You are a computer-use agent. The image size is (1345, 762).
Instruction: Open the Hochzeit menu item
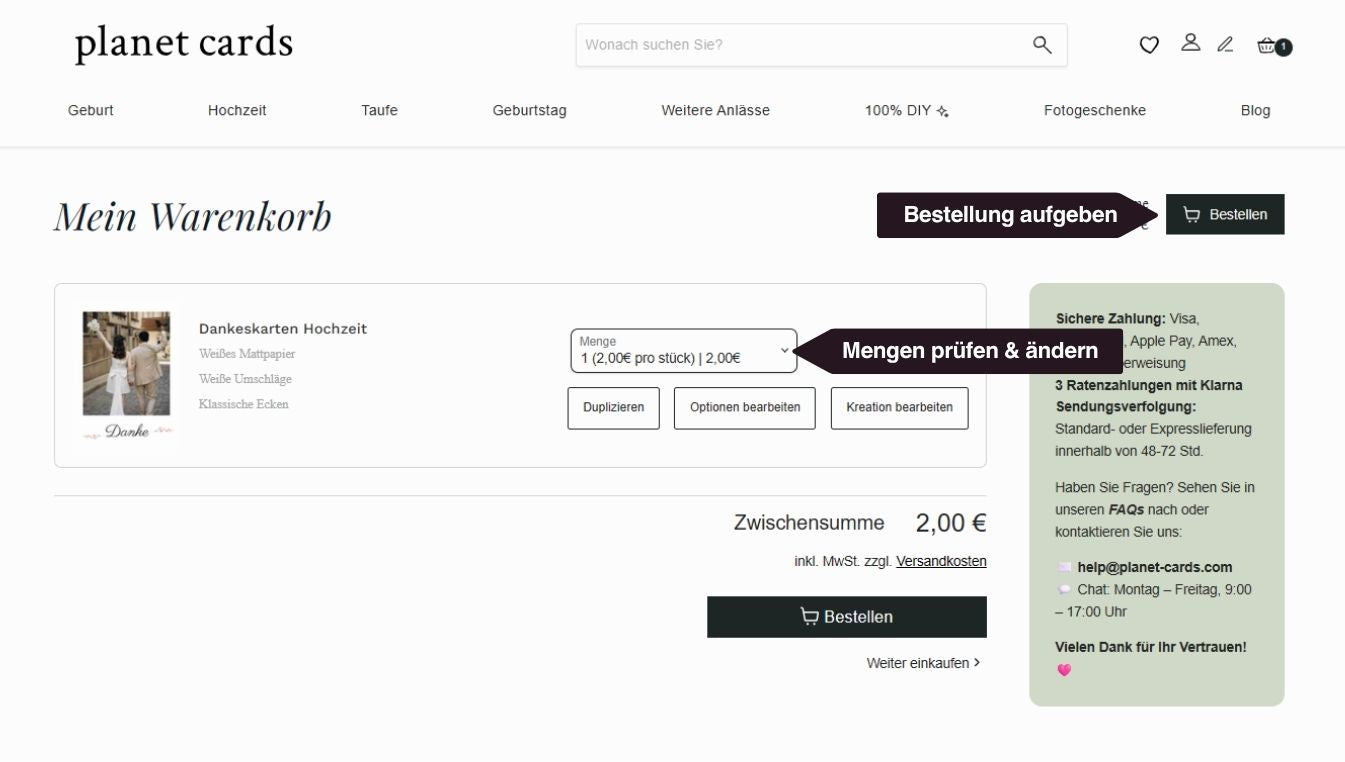(237, 111)
